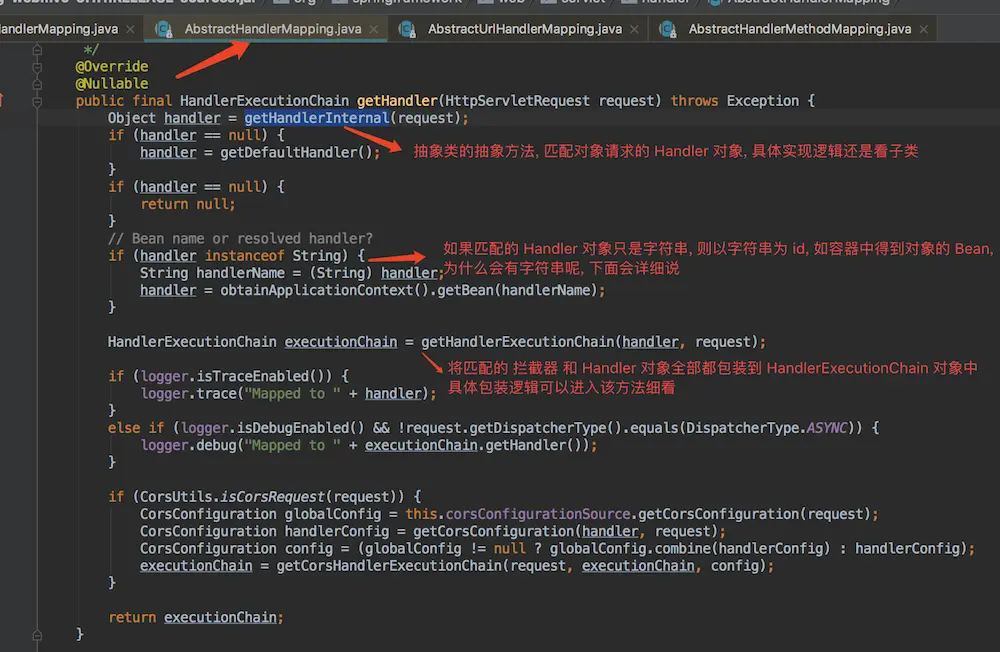Image resolution: width=1000 pixels, height=652 pixels.
Task: Click the AbstractHandlerMapping.java class file icon
Action: (165, 29)
